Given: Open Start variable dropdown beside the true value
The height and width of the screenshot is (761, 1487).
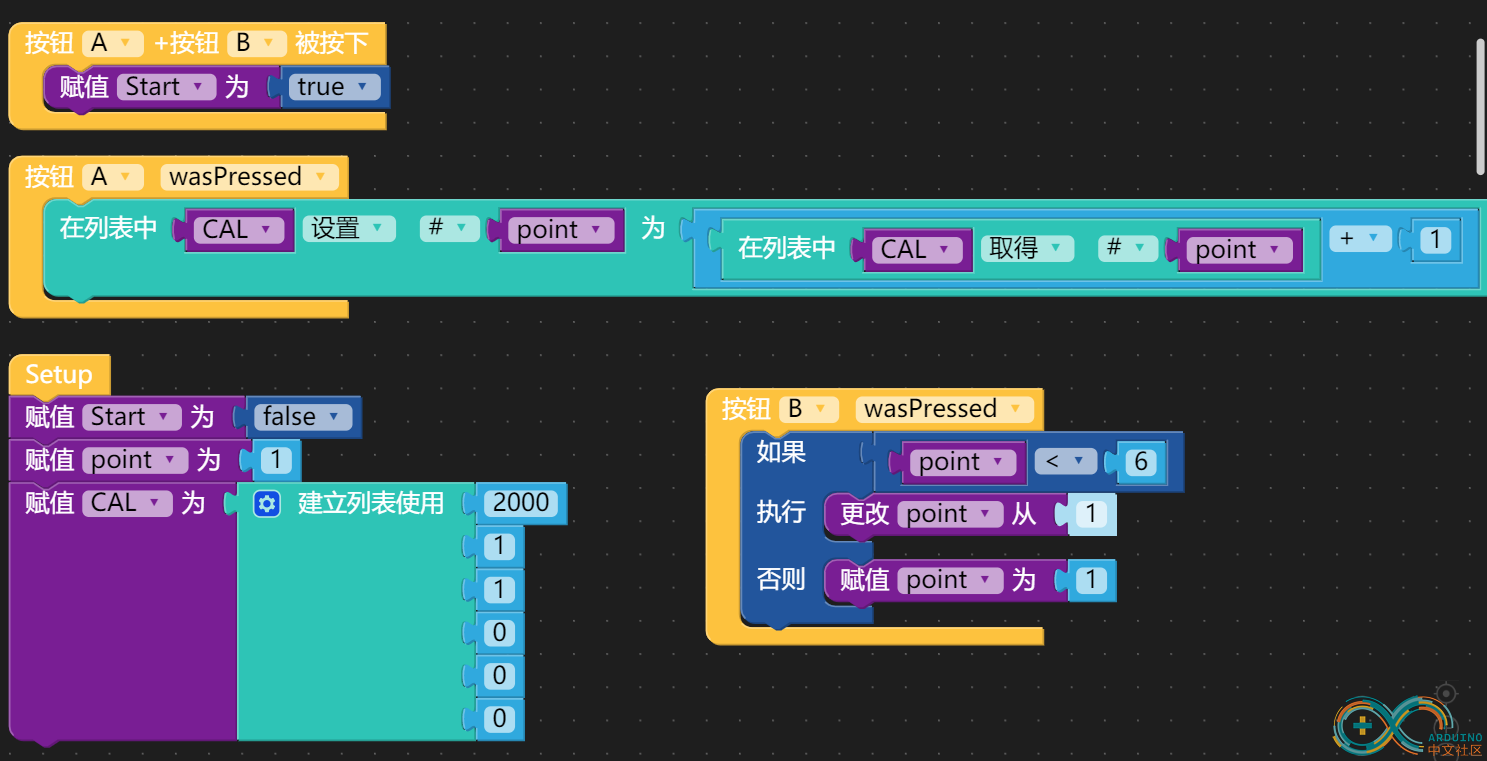Looking at the screenshot, I should [x=166, y=87].
